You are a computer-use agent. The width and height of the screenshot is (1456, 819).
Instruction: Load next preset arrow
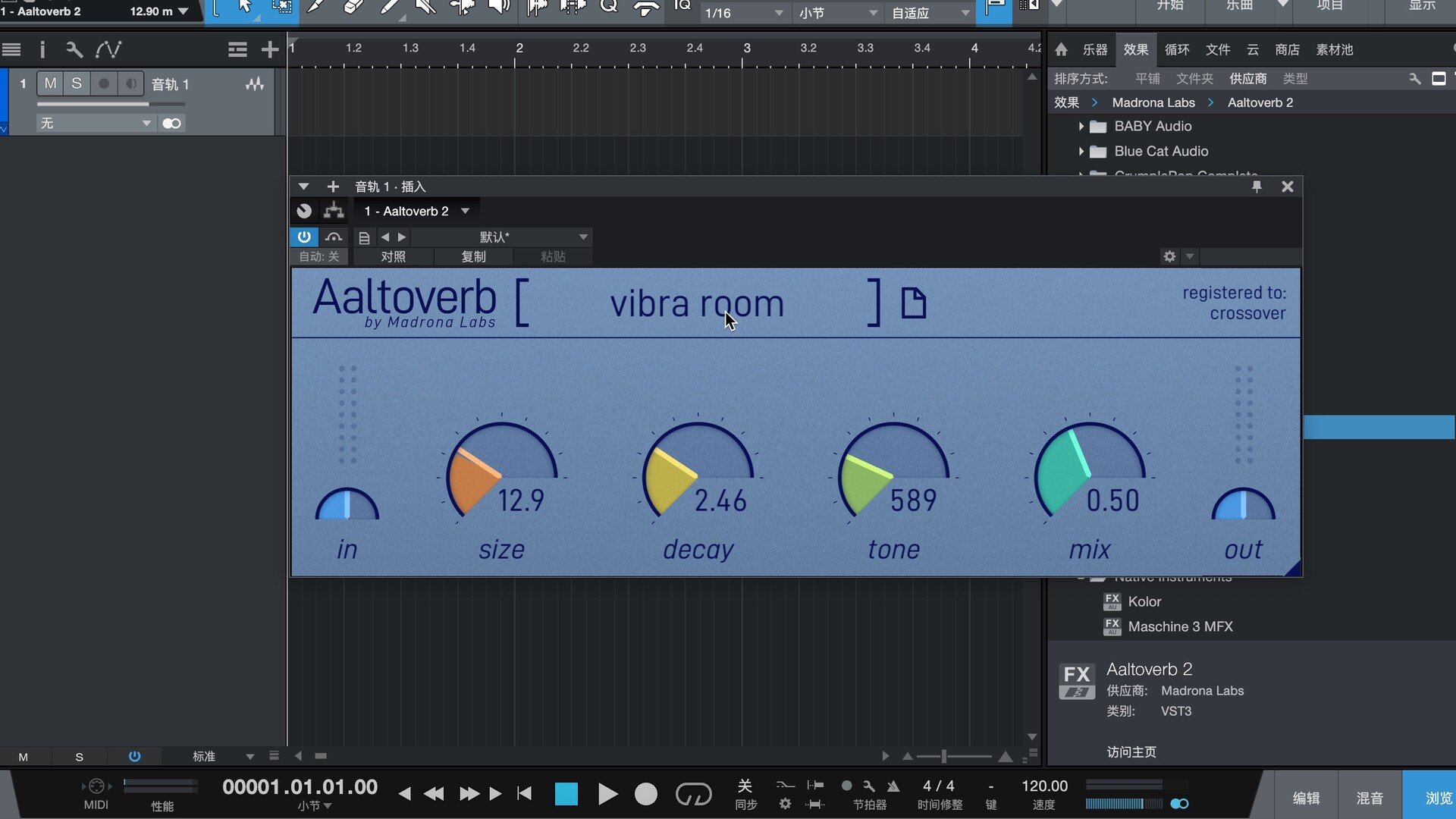click(x=402, y=237)
